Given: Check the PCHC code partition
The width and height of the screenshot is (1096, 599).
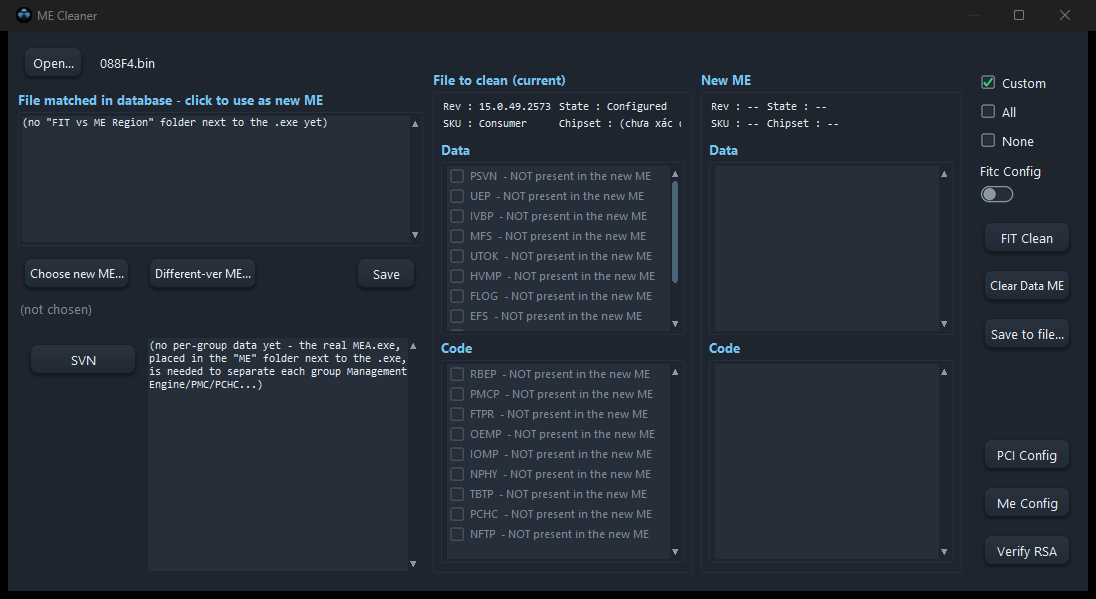Looking at the screenshot, I should coord(457,514).
